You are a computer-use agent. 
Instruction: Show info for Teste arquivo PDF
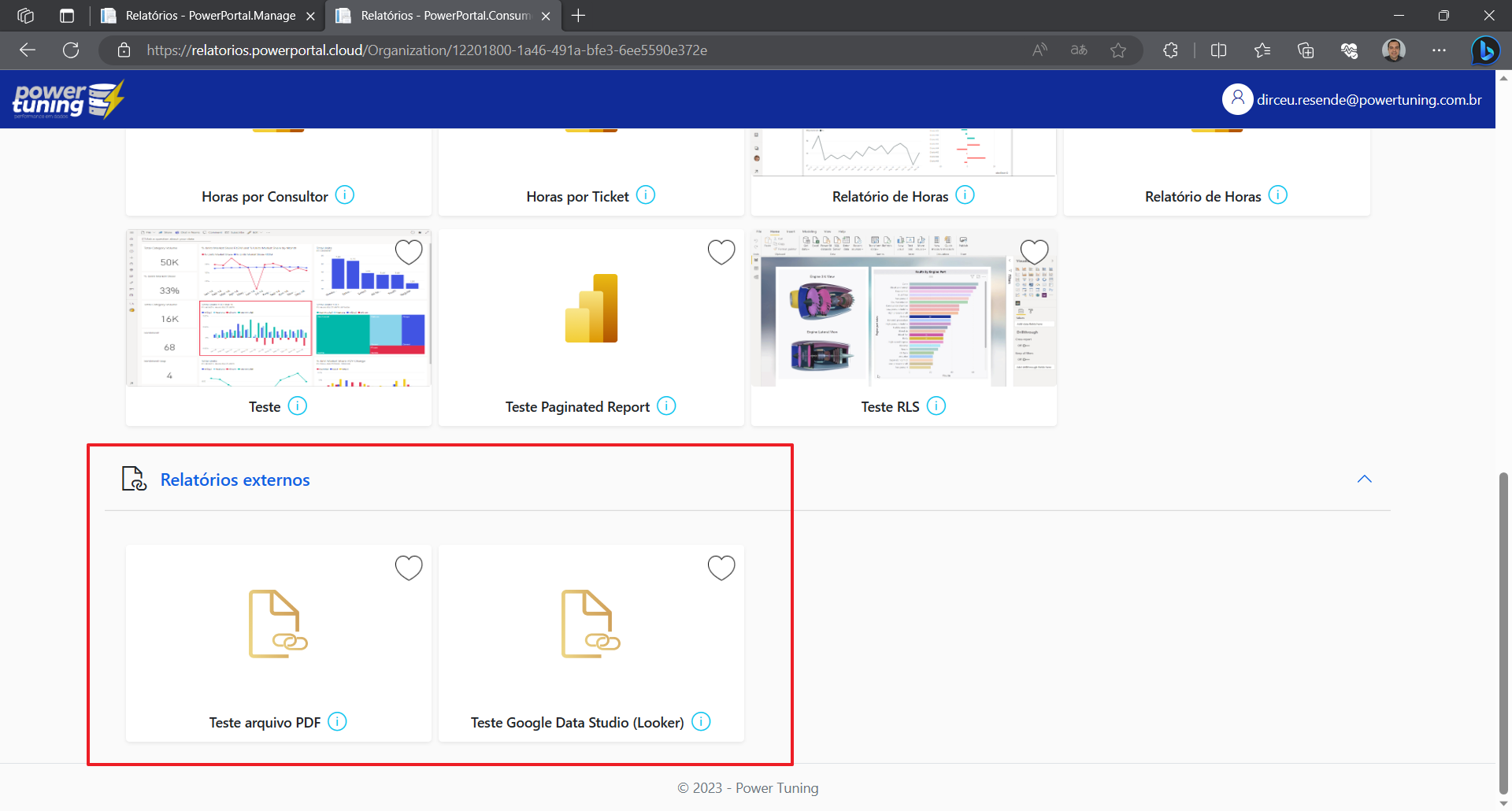[337, 722]
